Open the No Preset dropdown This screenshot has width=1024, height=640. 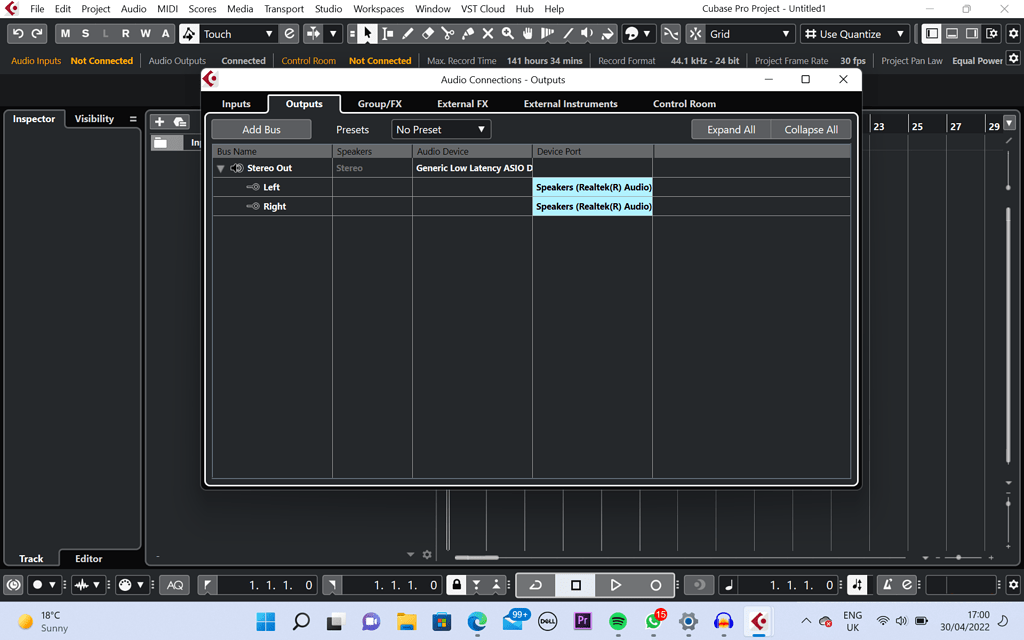(x=441, y=129)
